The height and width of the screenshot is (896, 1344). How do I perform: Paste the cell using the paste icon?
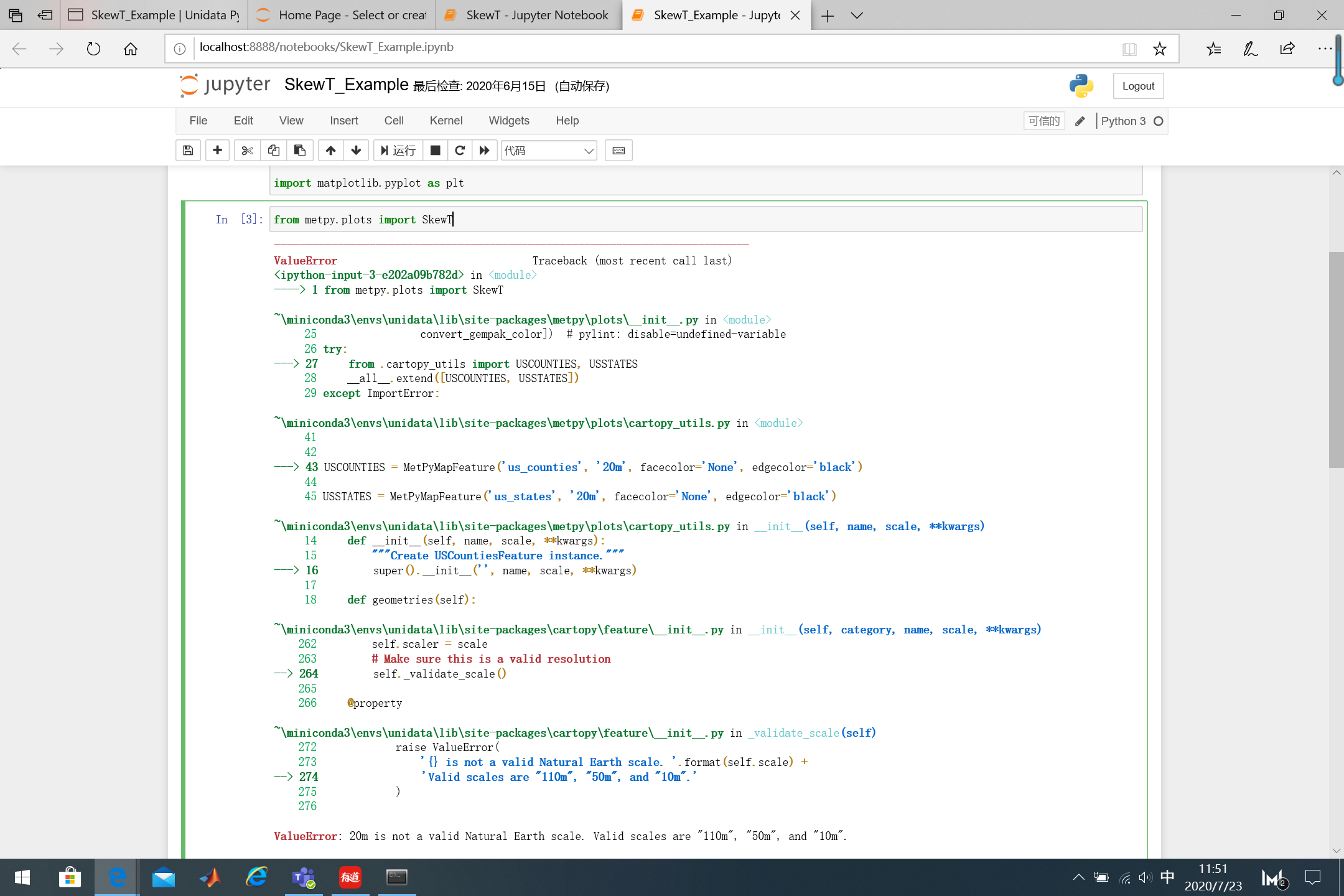[x=300, y=150]
